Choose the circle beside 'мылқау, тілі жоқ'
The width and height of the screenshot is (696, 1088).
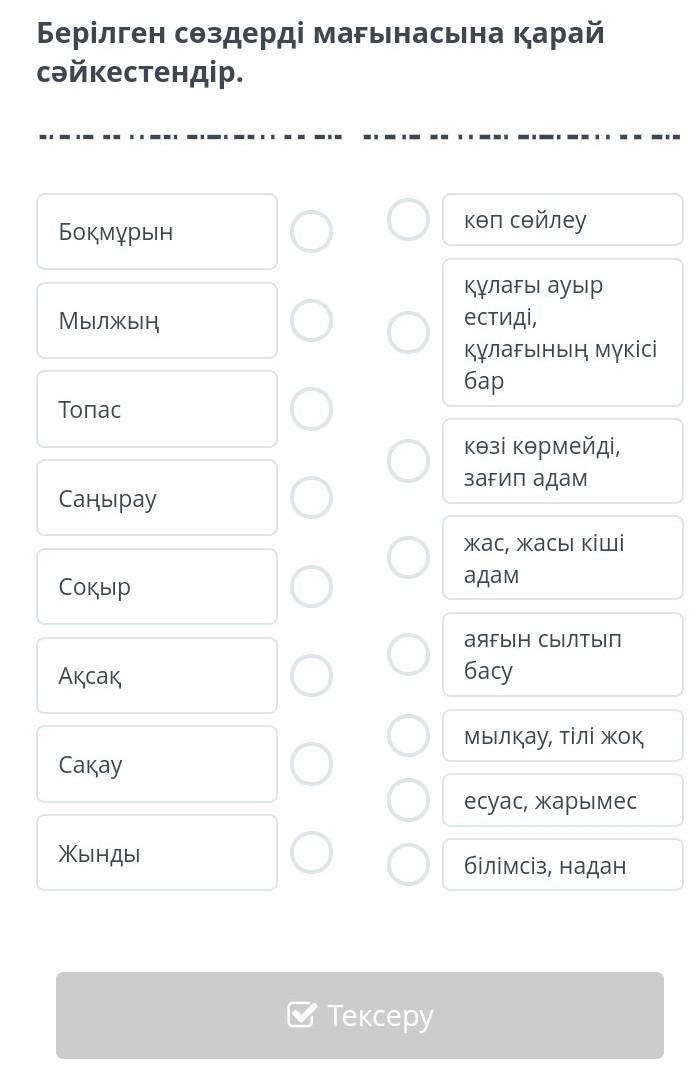point(408,736)
